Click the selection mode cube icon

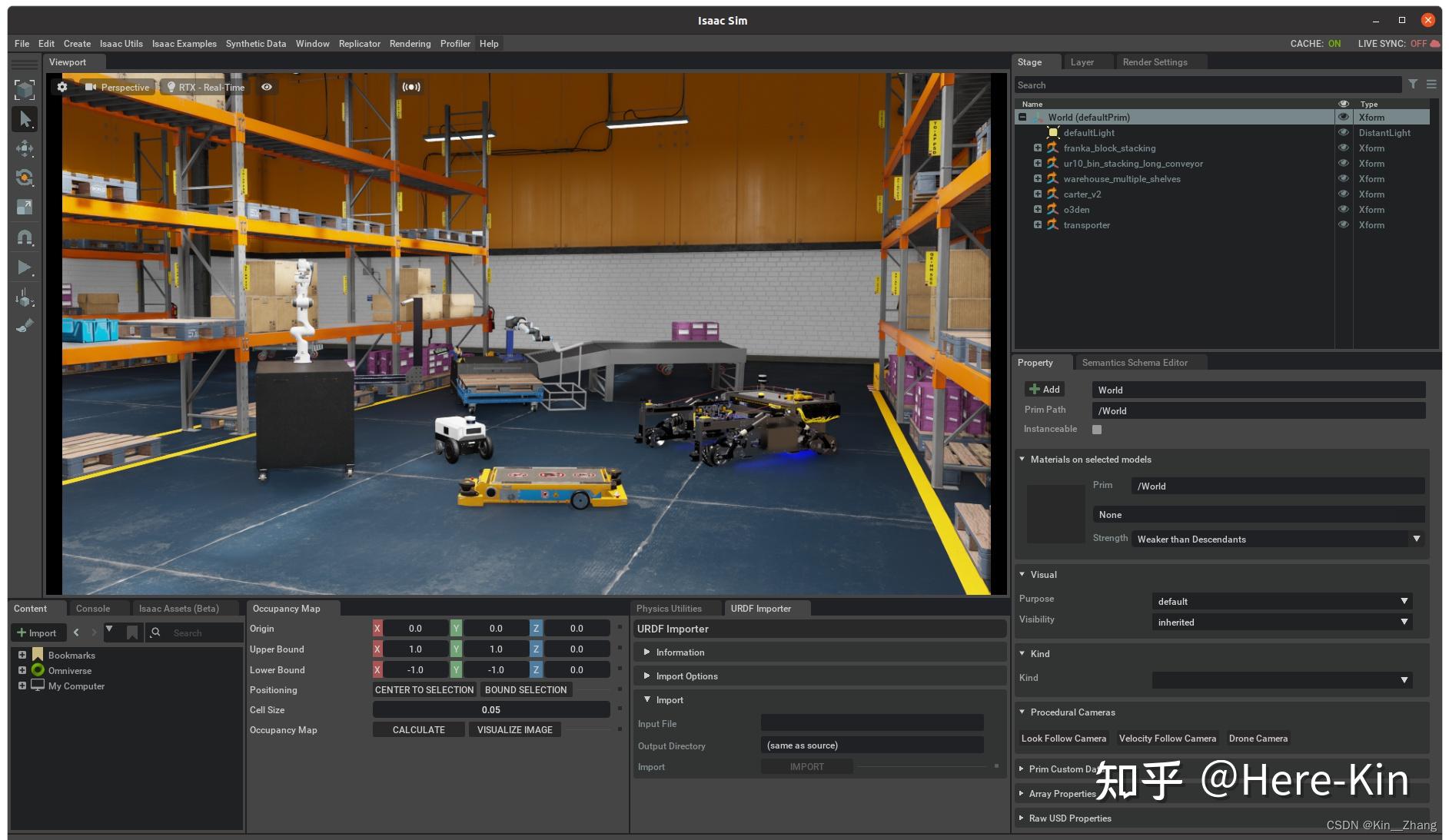(x=25, y=90)
